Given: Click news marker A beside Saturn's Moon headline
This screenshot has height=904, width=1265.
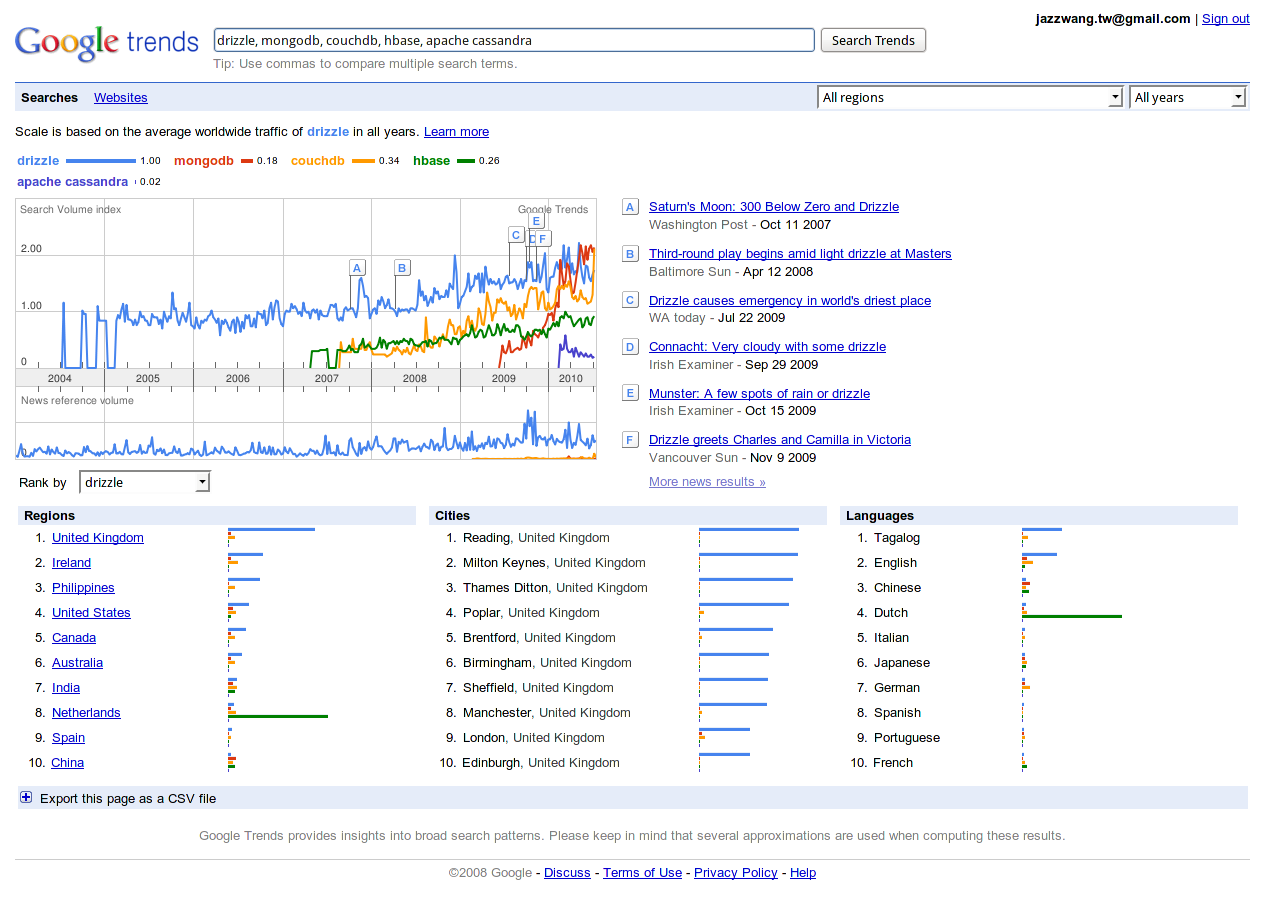Looking at the screenshot, I should point(630,207).
